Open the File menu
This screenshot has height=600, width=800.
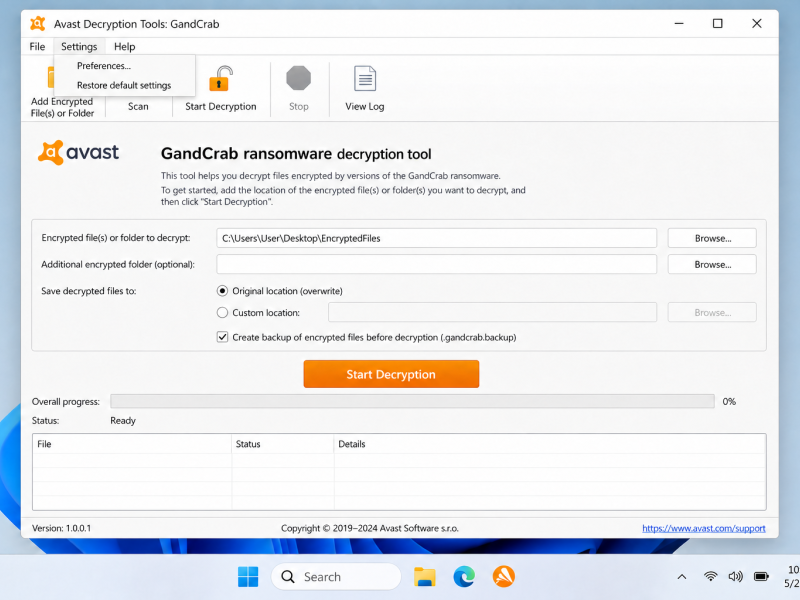click(x=37, y=46)
